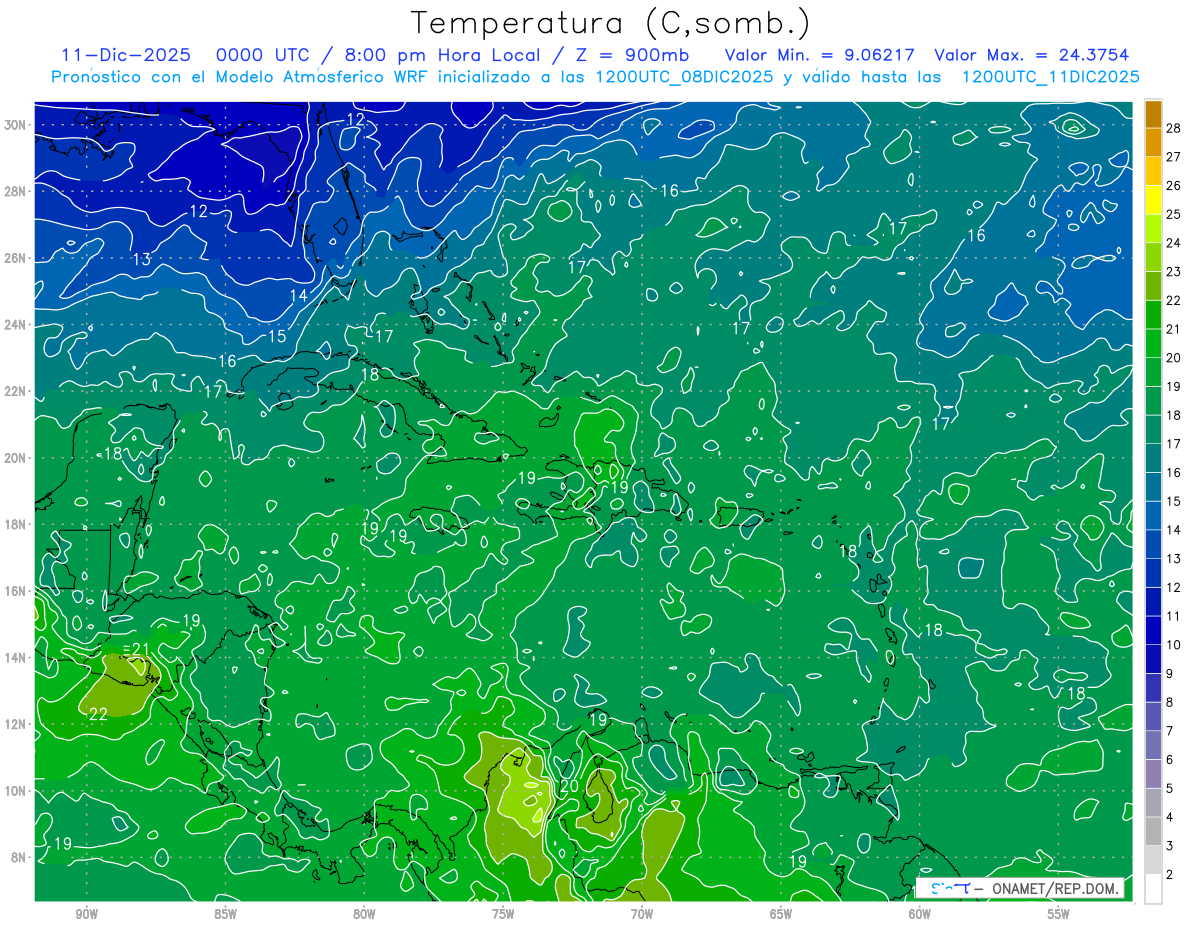Click the "14N" latitude axis label
This screenshot has width=1200, height=927.
pos(17,658)
